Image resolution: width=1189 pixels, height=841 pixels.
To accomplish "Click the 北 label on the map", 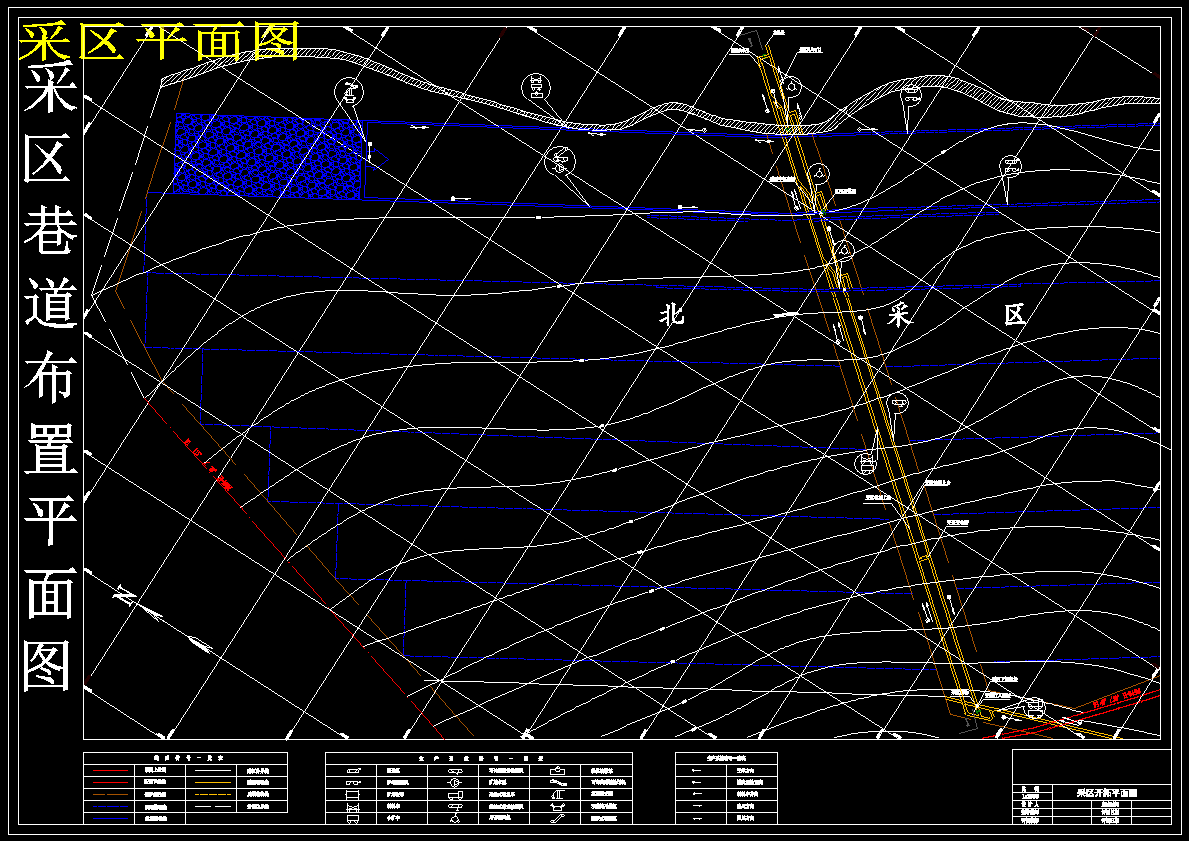I will click(x=672, y=313).
